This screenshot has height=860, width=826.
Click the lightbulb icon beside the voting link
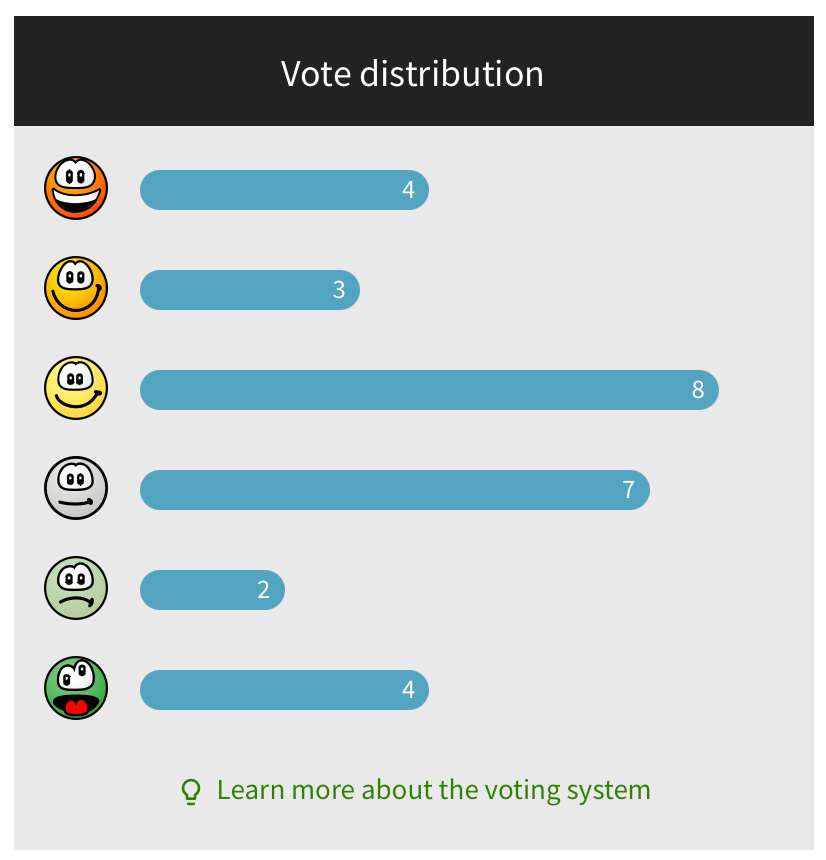(x=190, y=792)
